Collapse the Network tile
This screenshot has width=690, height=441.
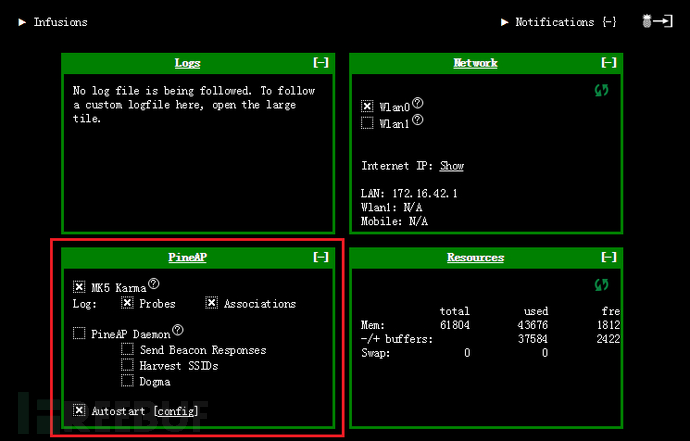(x=609, y=62)
